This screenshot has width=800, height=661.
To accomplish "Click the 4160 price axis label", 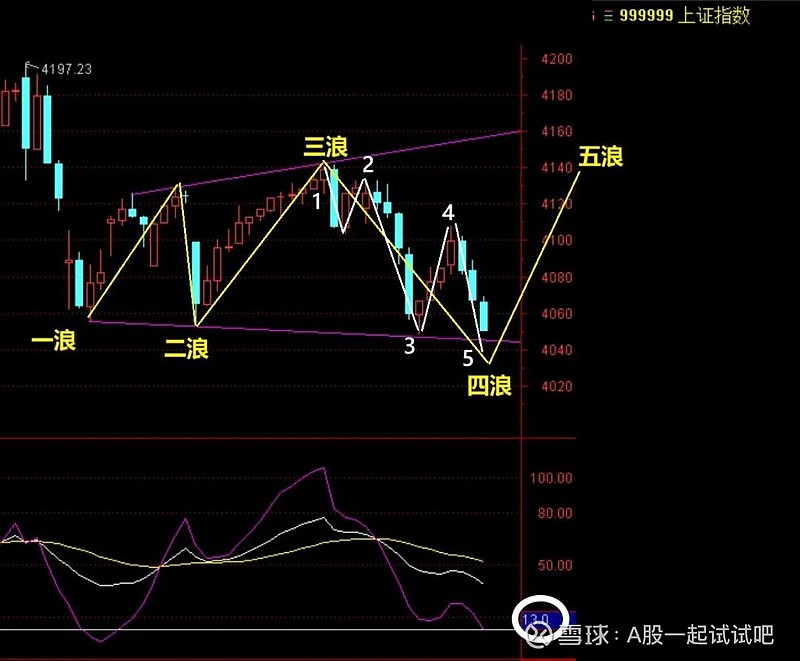I will (557, 132).
